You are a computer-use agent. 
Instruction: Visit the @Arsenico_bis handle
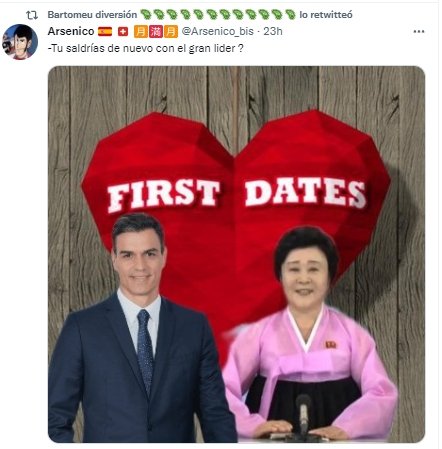click(218, 31)
